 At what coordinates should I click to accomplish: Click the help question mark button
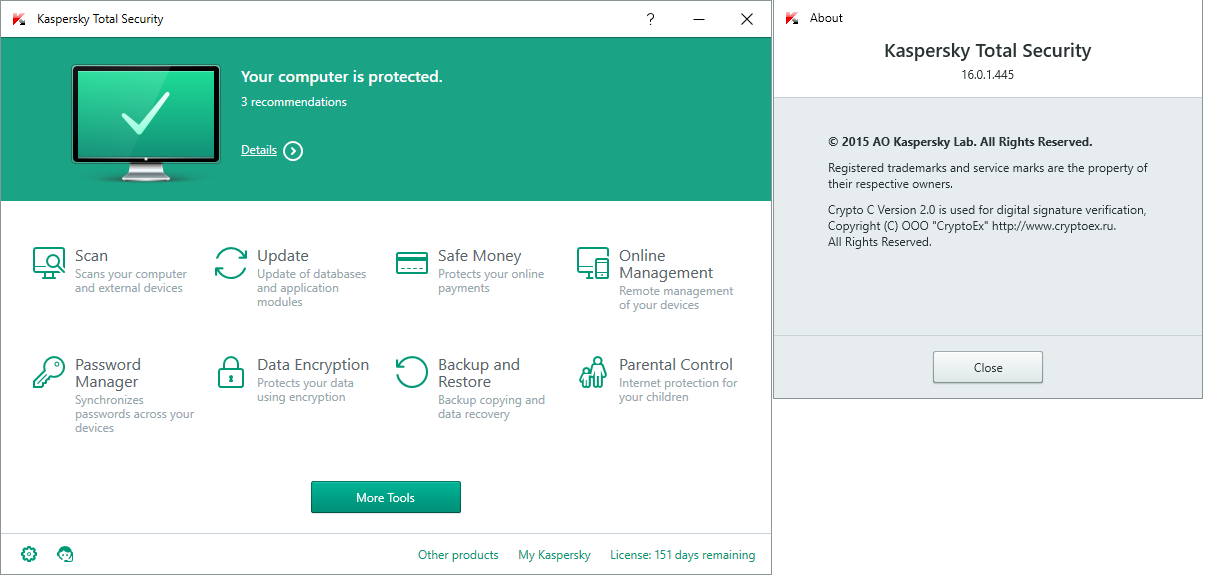[650, 19]
